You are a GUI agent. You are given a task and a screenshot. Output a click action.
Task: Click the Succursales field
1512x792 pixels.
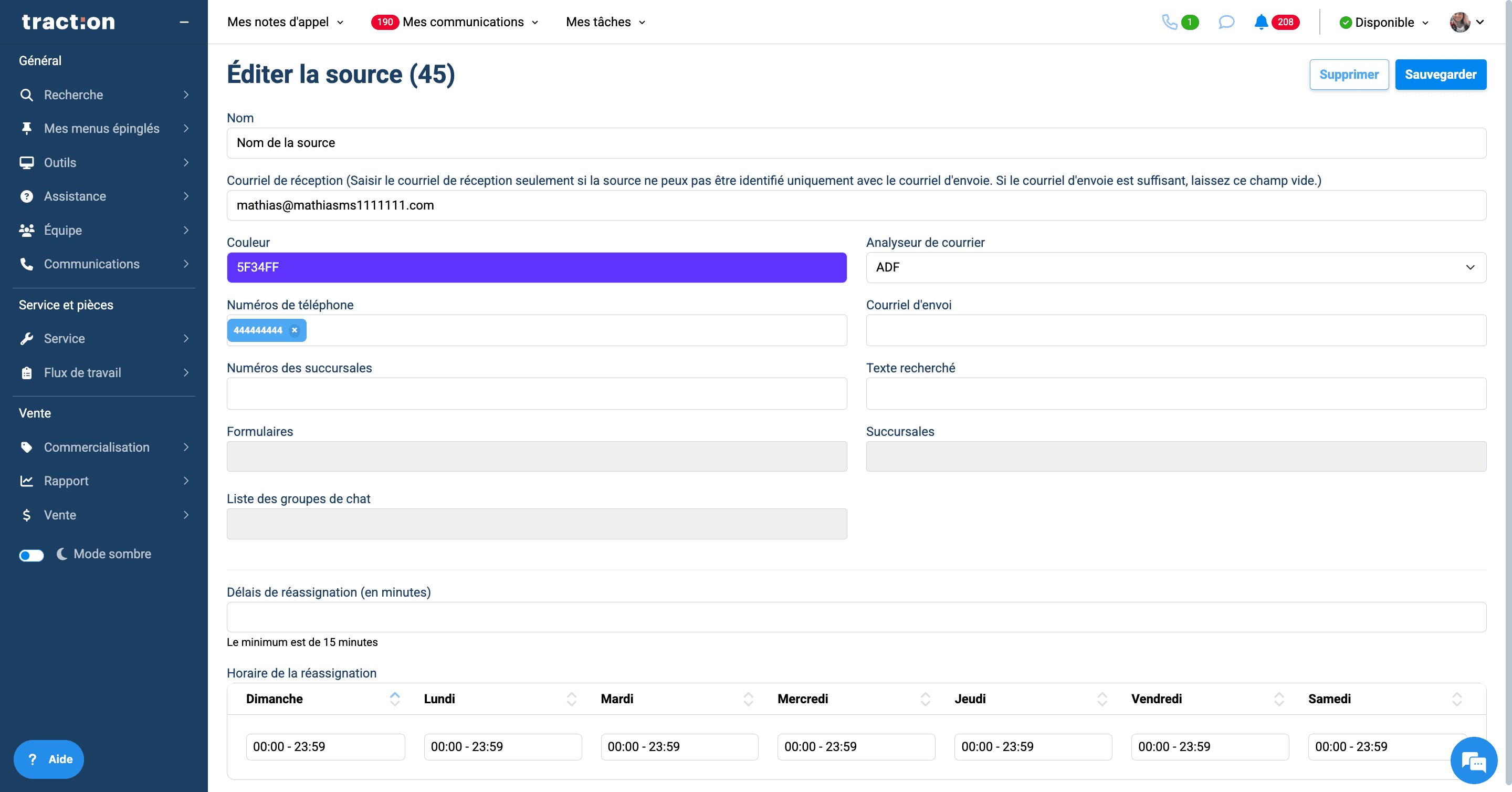coord(1175,456)
